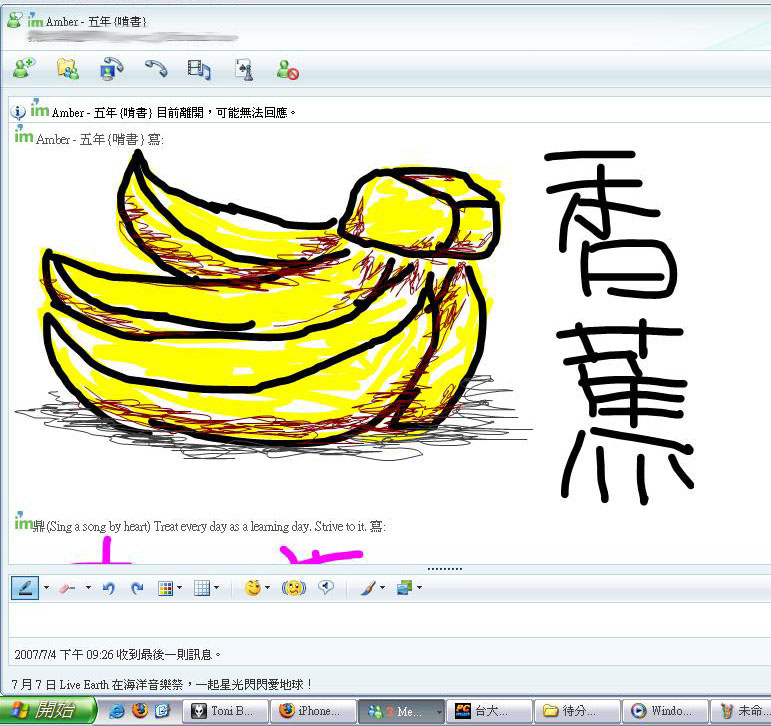Viewport: 771px width, 726px height.
Task: Start a video call with the webcam icon
Action: point(112,69)
